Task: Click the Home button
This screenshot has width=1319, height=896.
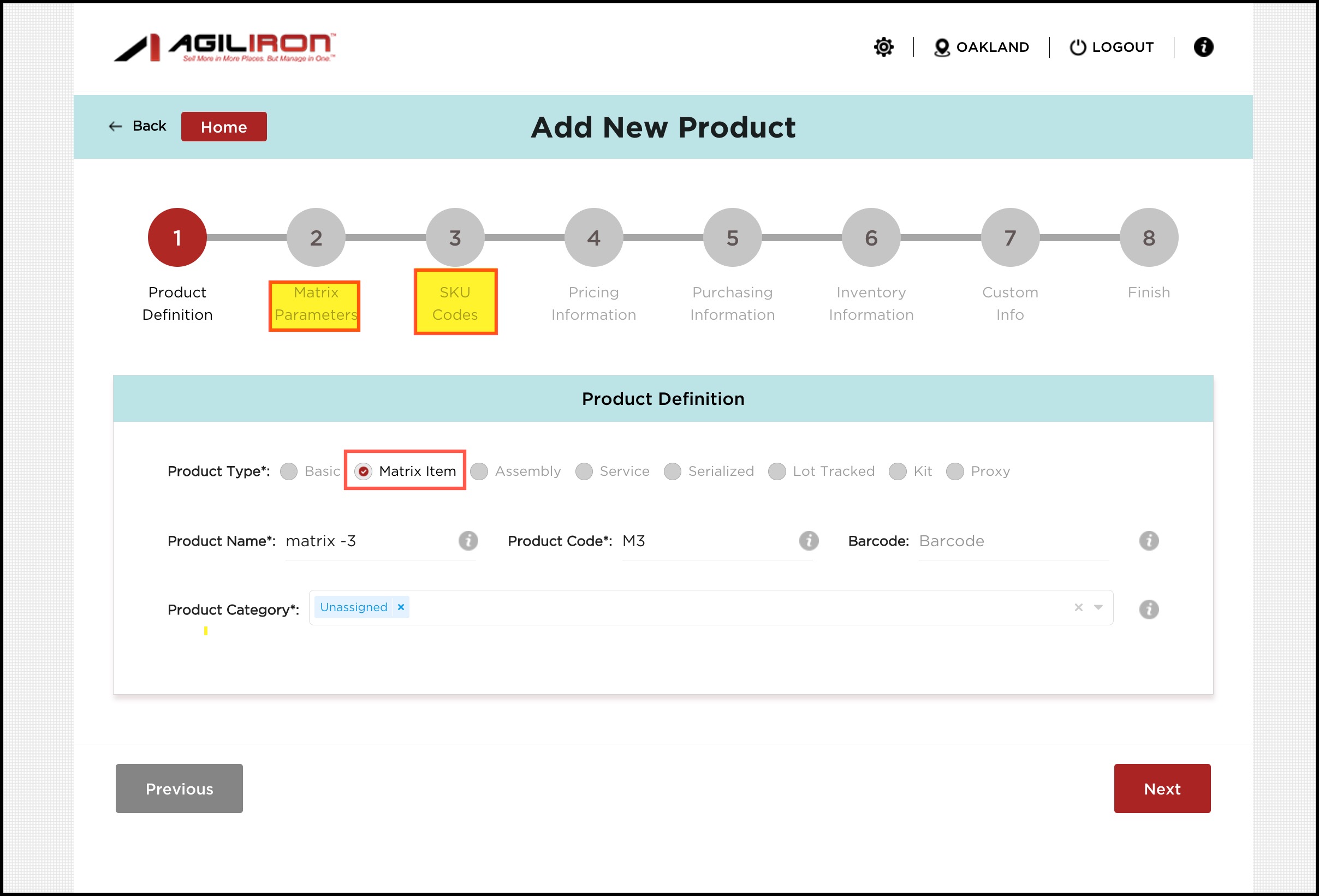Action: (x=224, y=127)
